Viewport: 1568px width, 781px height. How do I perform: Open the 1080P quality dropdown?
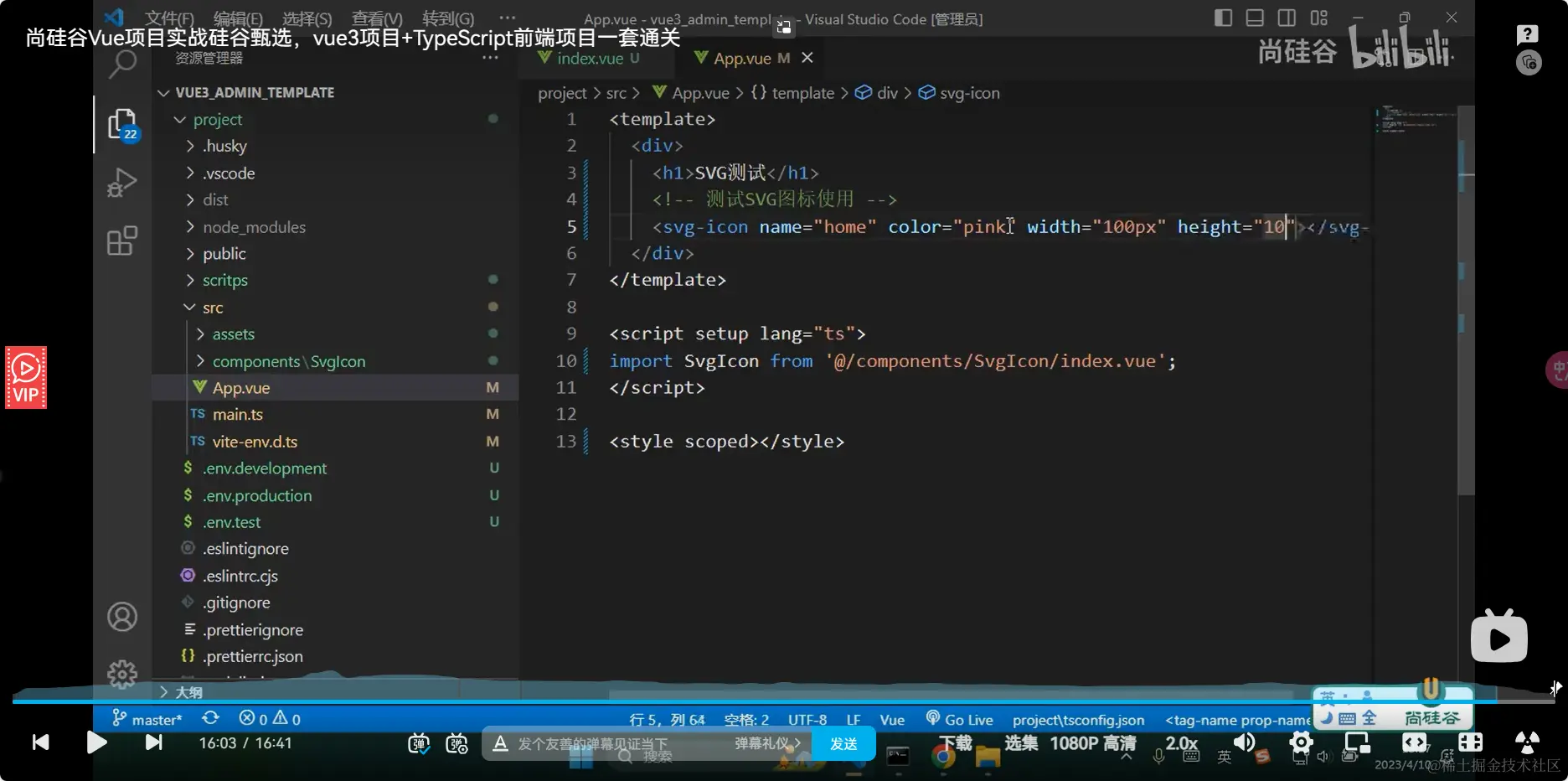1092,743
